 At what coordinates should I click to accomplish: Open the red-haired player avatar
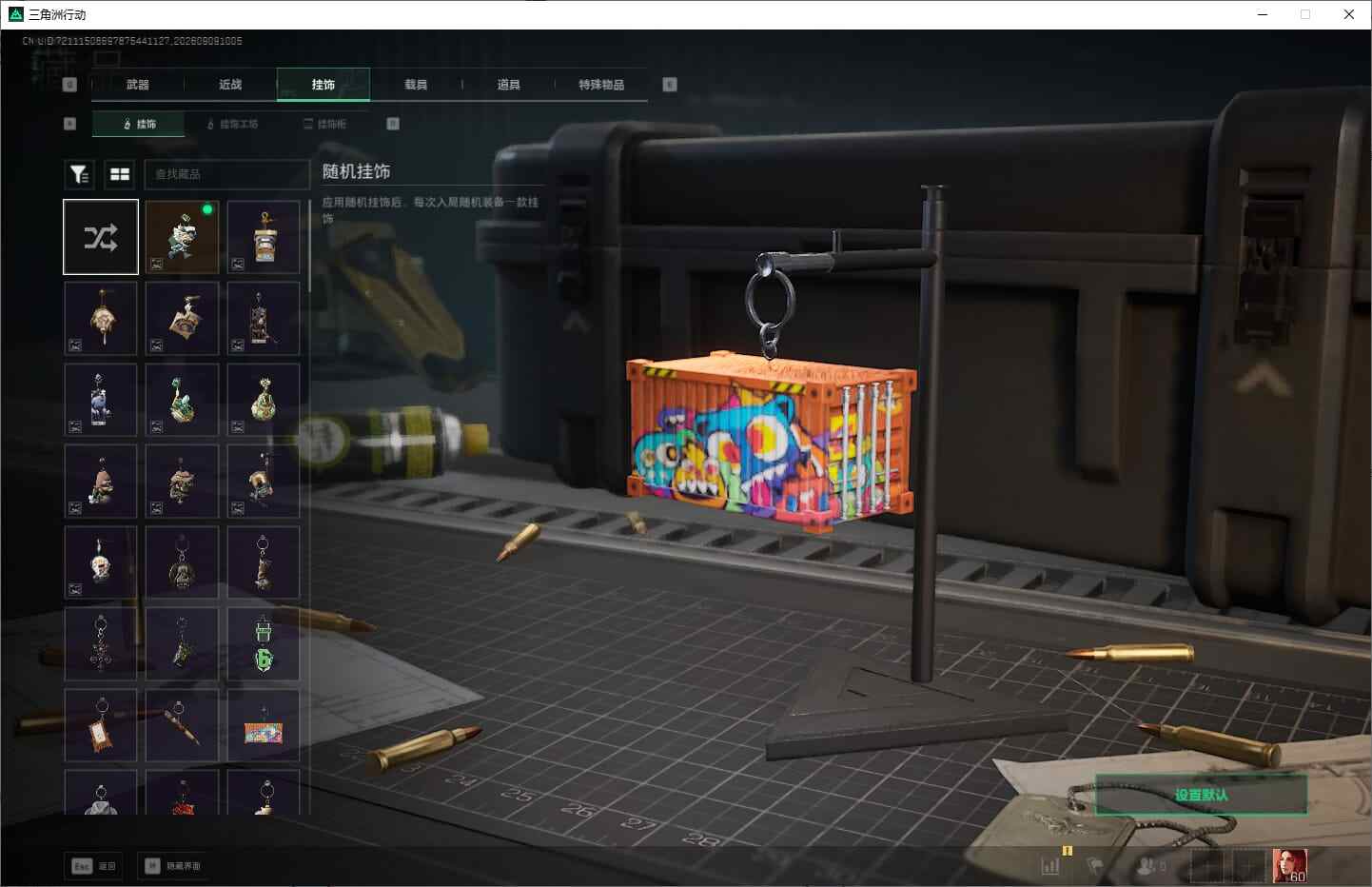[1290, 866]
